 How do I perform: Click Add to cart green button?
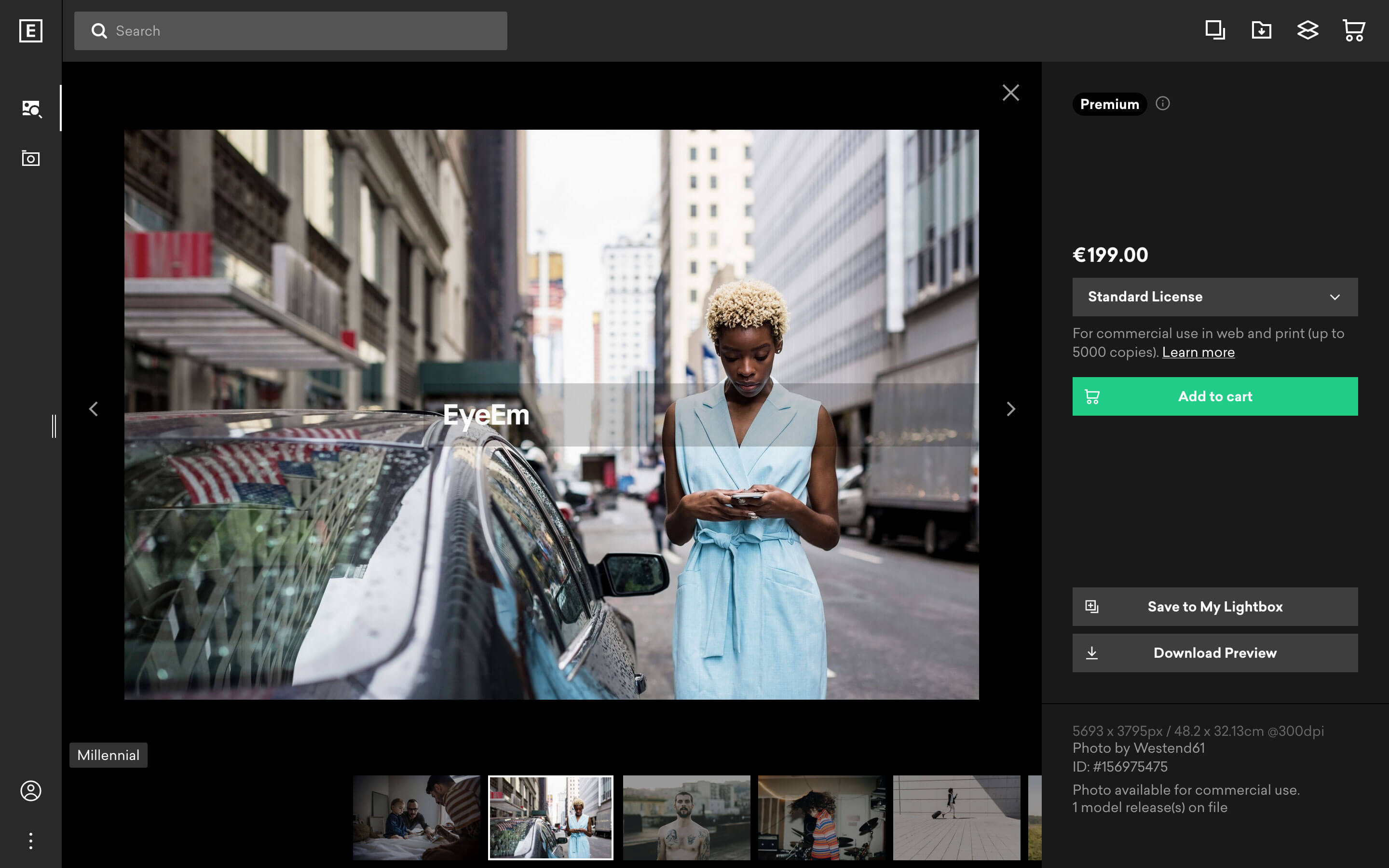[x=1215, y=396]
